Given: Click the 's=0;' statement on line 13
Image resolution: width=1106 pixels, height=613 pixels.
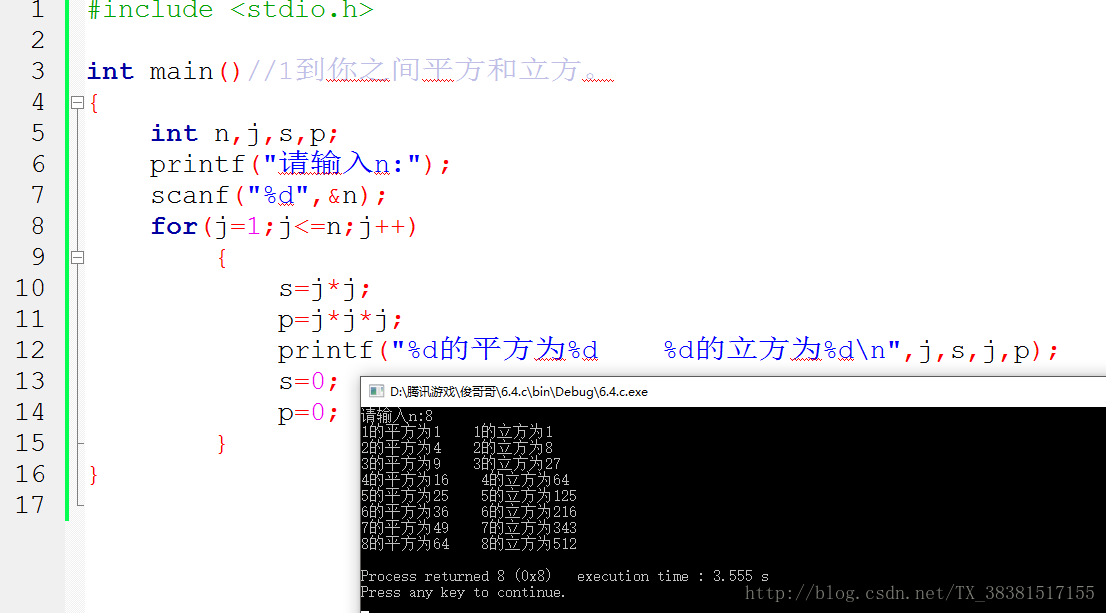Looking at the screenshot, I should (x=308, y=382).
